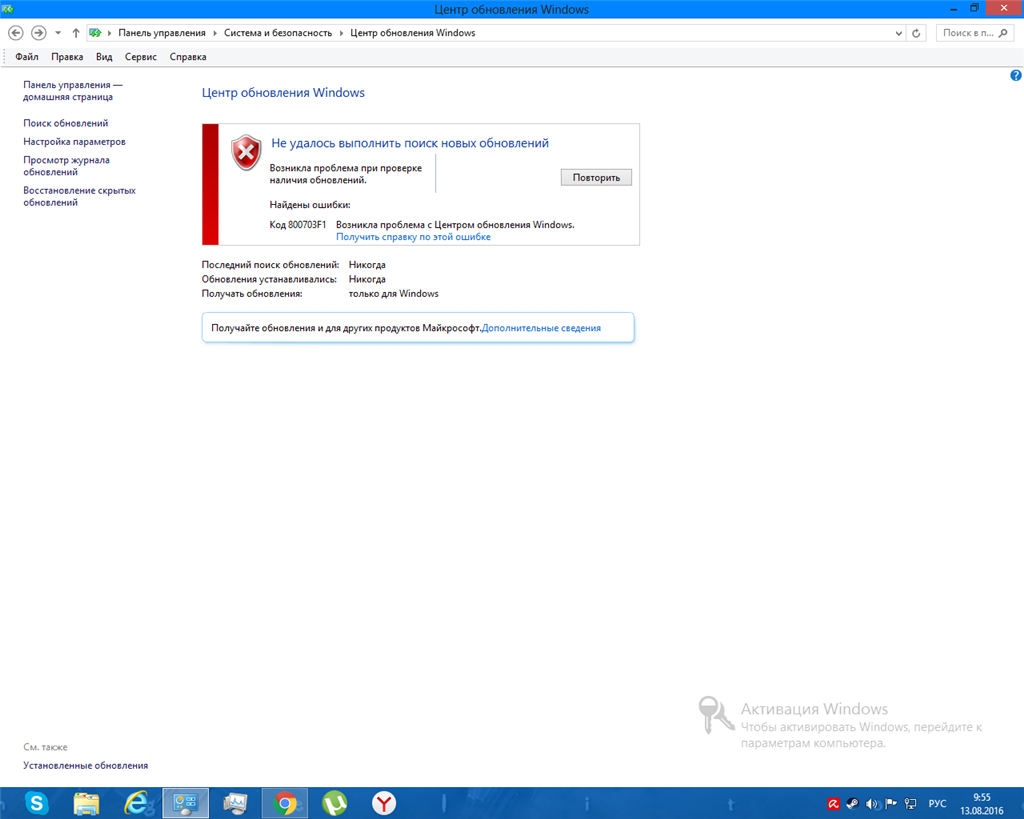Refresh the page with the address bar refresh icon
The height and width of the screenshot is (819, 1024).
916,33
